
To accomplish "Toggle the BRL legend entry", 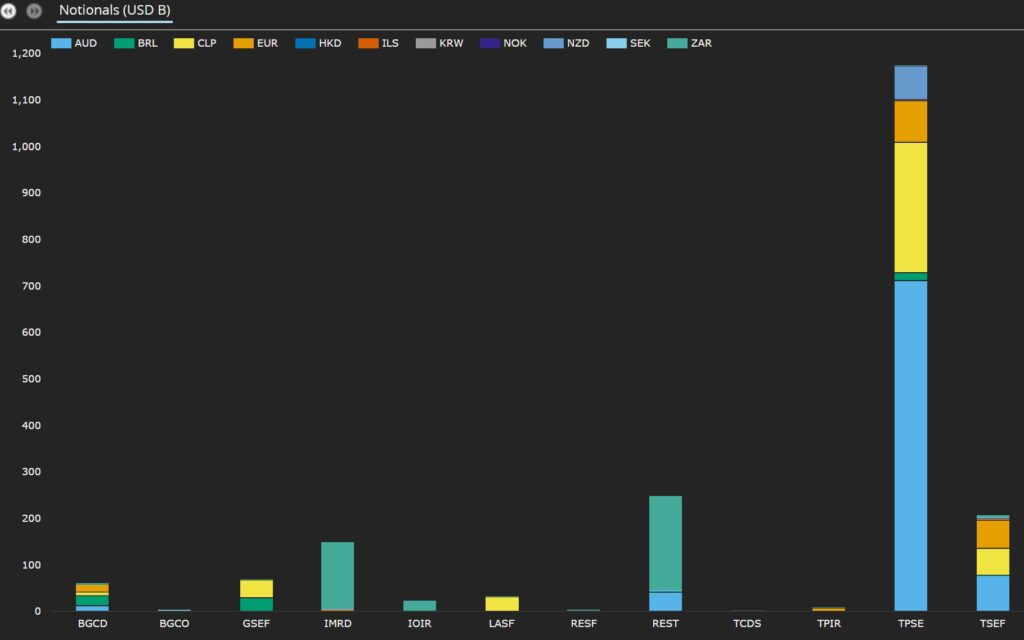I will [x=136, y=44].
